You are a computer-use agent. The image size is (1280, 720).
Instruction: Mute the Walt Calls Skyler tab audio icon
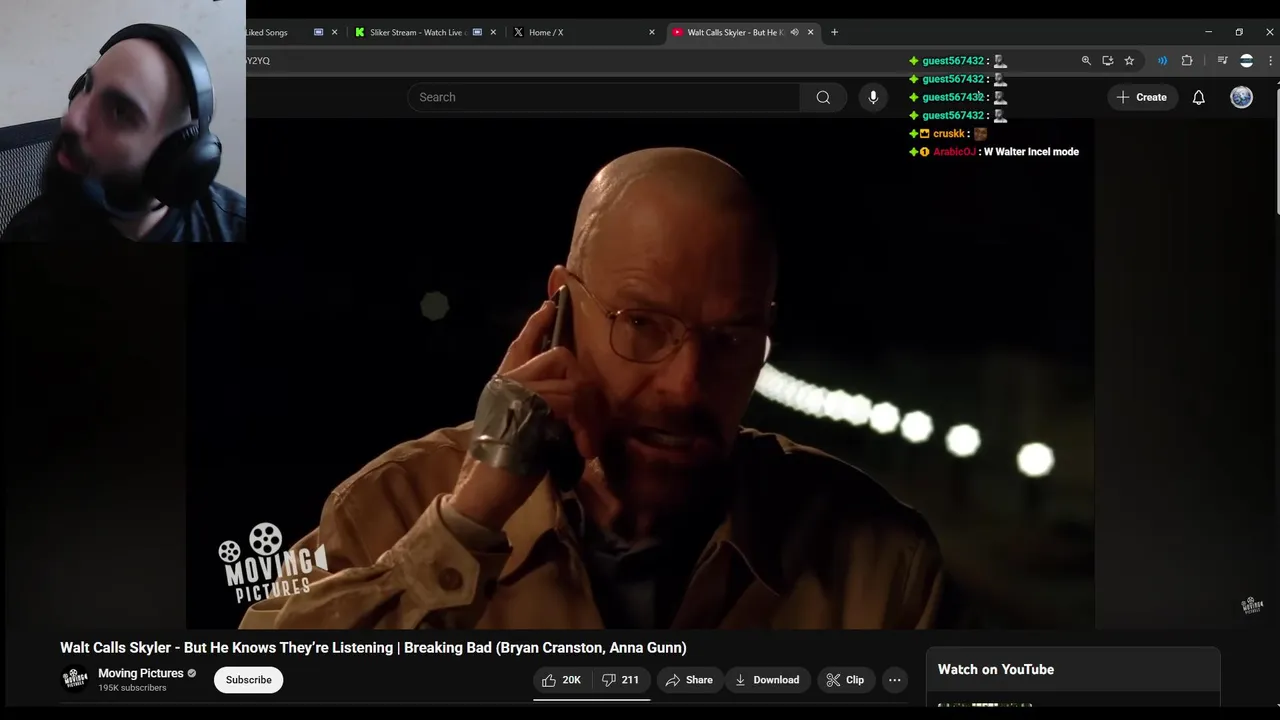[794, 32]
